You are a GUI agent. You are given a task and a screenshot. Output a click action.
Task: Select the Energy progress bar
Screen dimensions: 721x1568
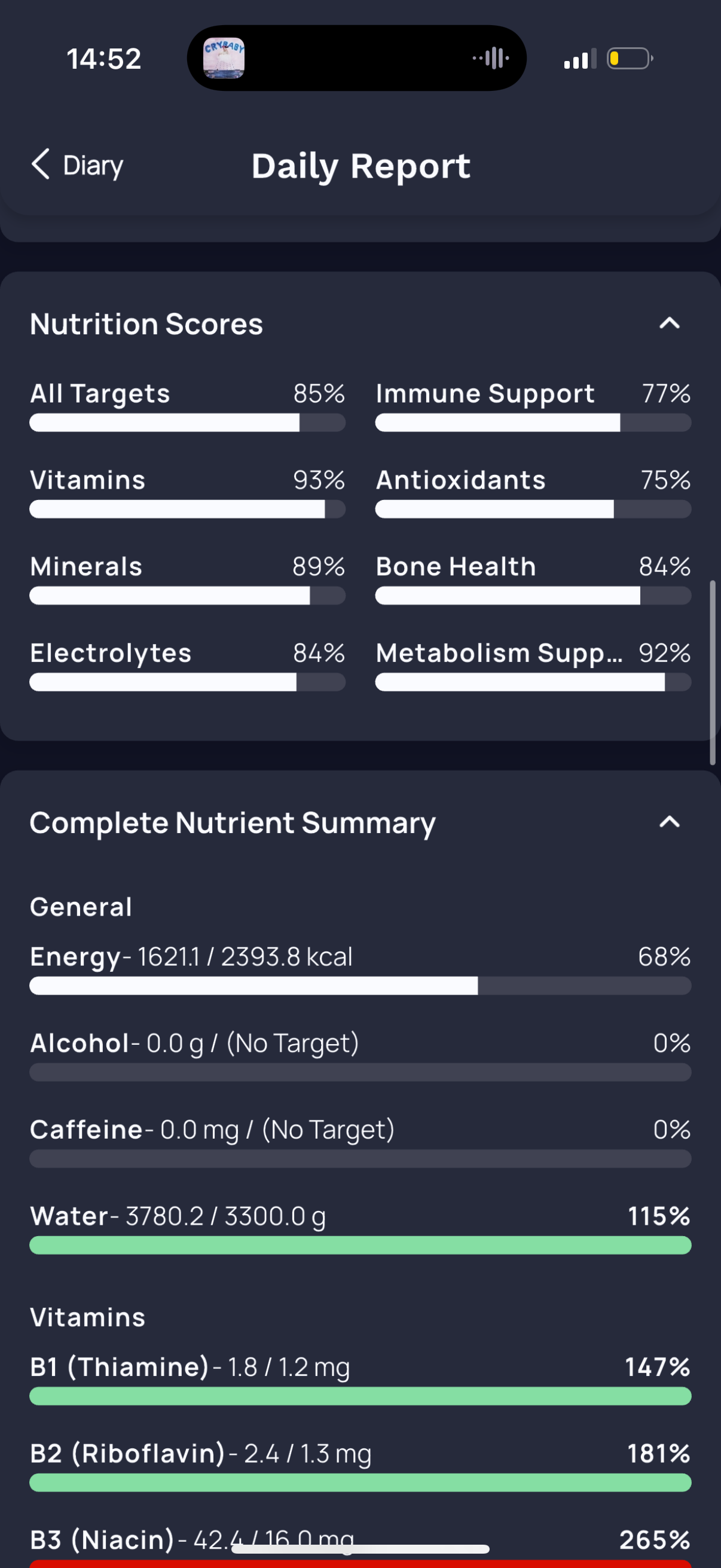[x=360, y=986]
